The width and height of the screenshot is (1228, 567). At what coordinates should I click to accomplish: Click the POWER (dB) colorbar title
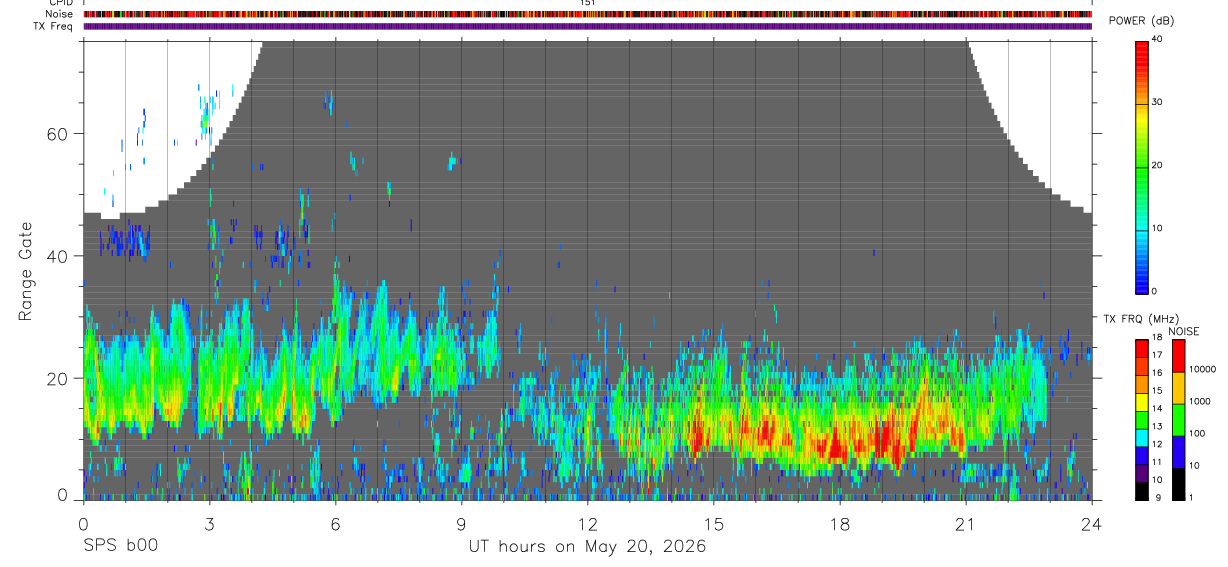click(1141, 21)
